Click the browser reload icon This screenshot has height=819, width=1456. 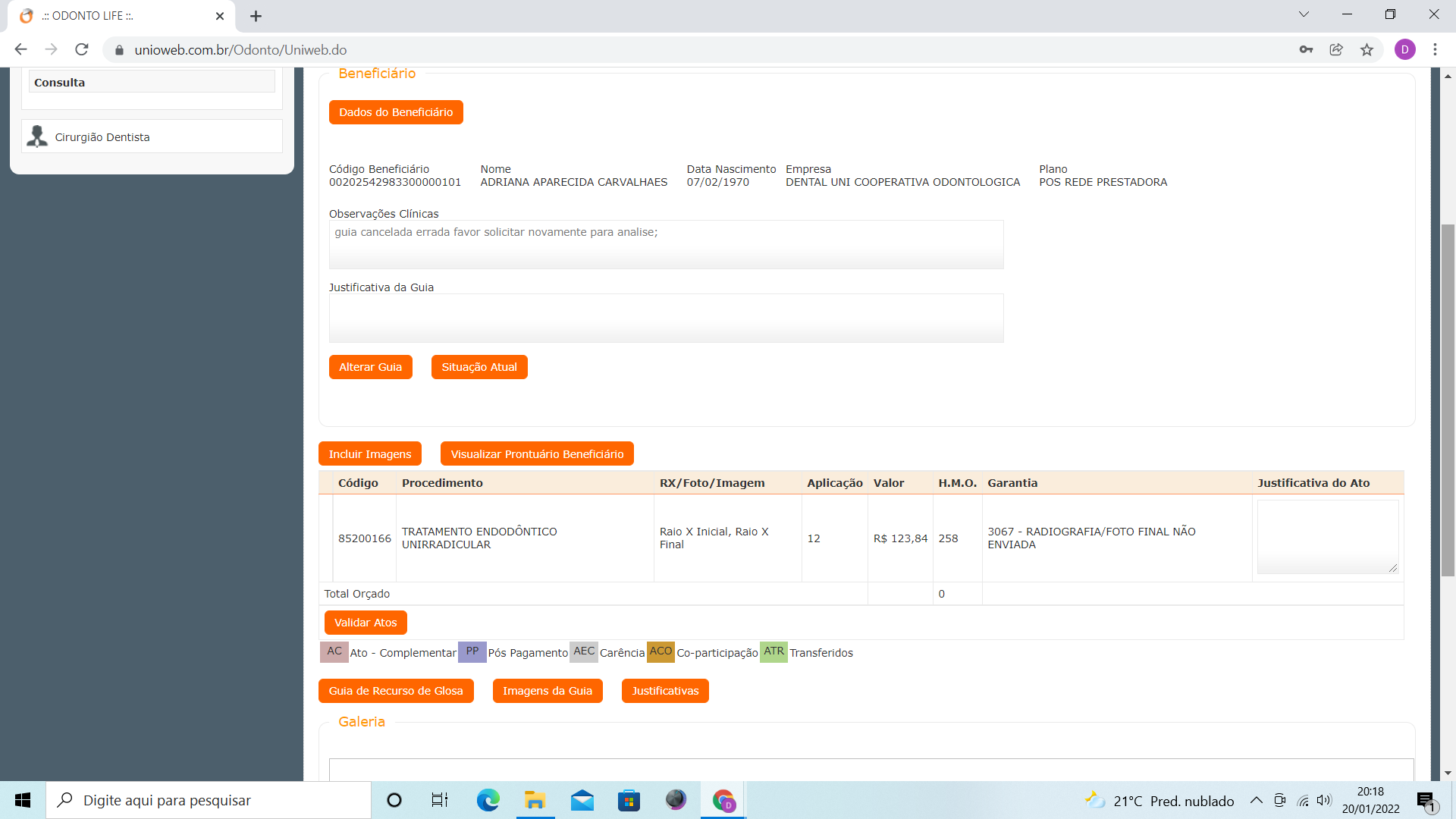click(82, 50)
